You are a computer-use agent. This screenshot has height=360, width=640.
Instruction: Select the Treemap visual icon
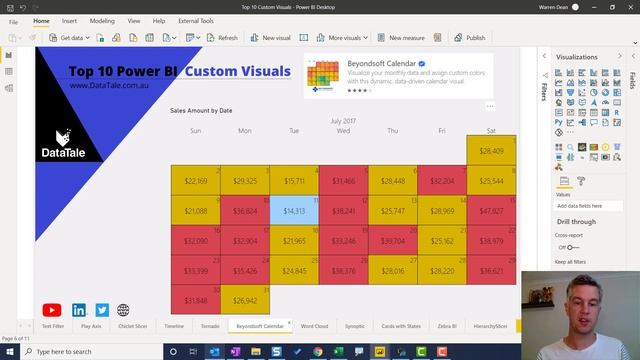(x=617, y=93)
